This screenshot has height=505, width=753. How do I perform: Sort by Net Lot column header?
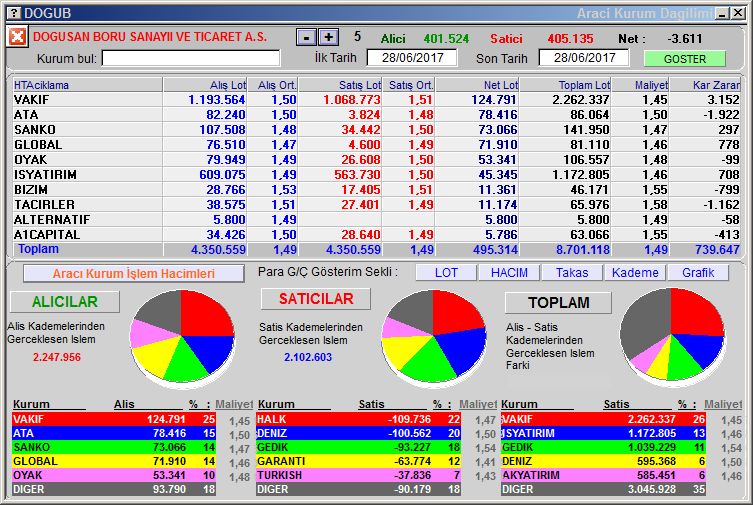tap(477, 85)
